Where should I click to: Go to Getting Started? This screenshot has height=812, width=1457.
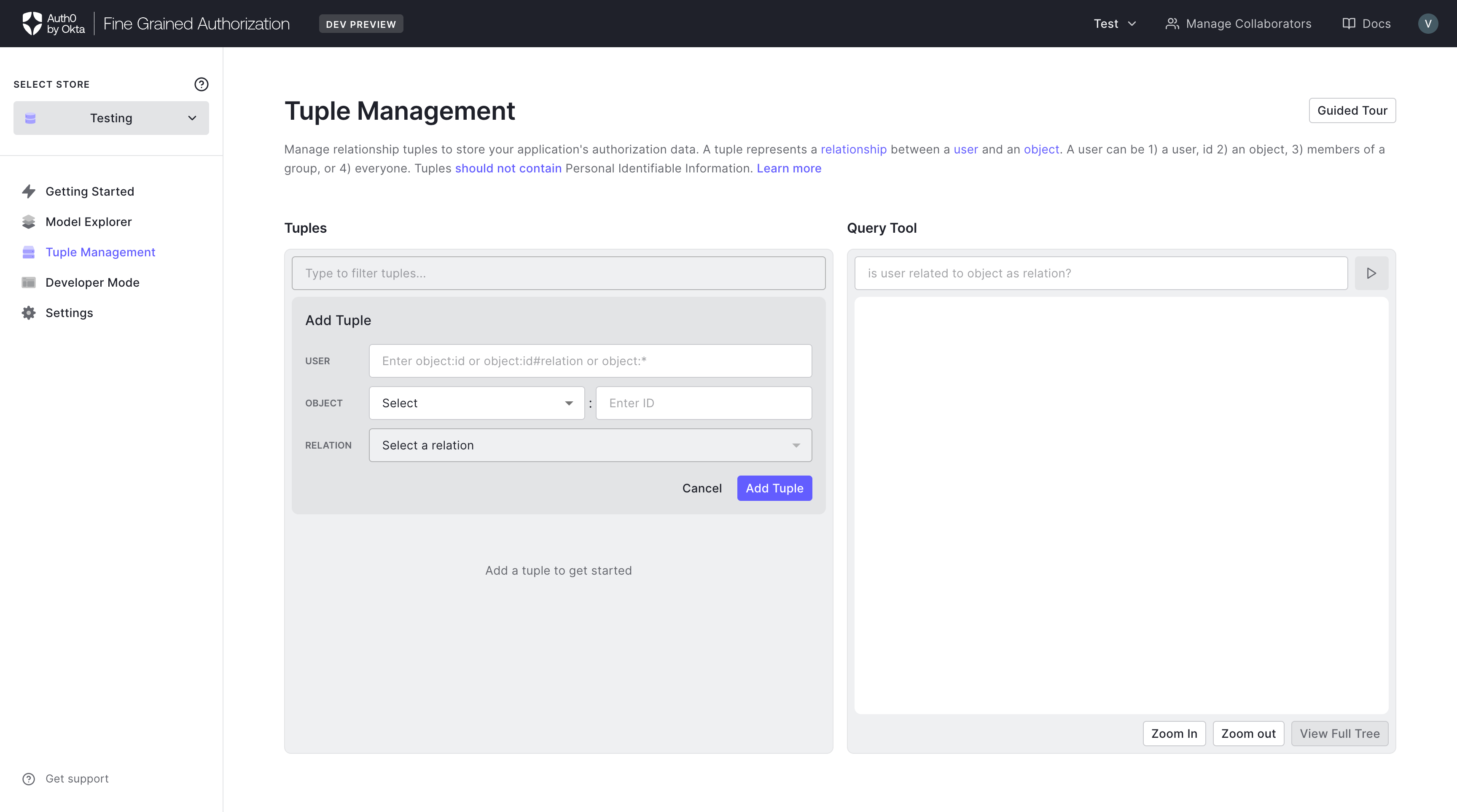point(90,192)
